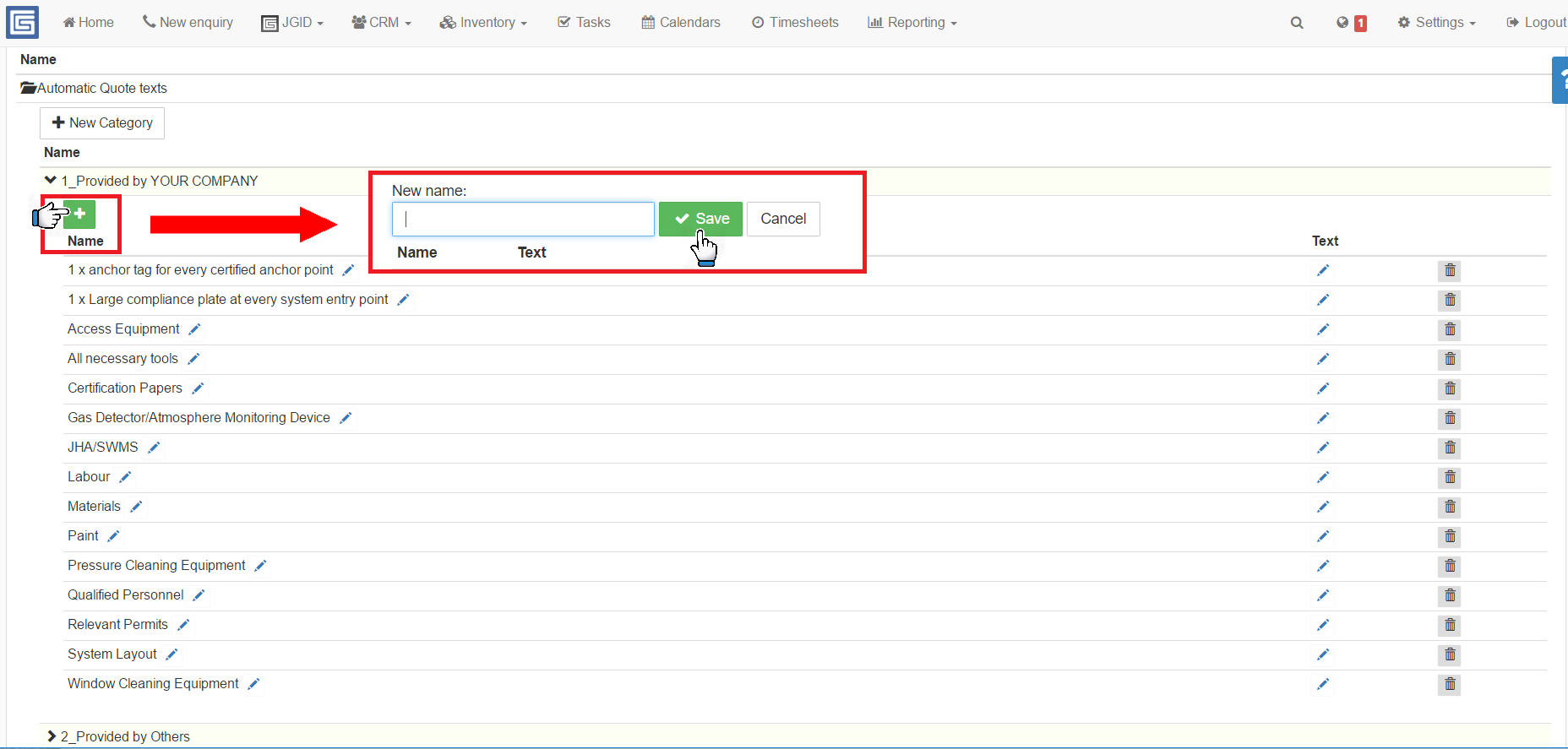This screenshot has width=1568, height=749.
Task: Open the Tasks page
Action: 584,23
